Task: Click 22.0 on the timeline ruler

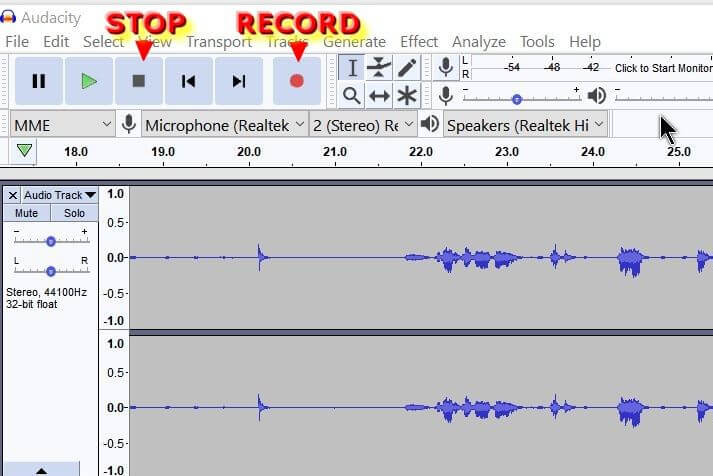Action: [421, 151]
